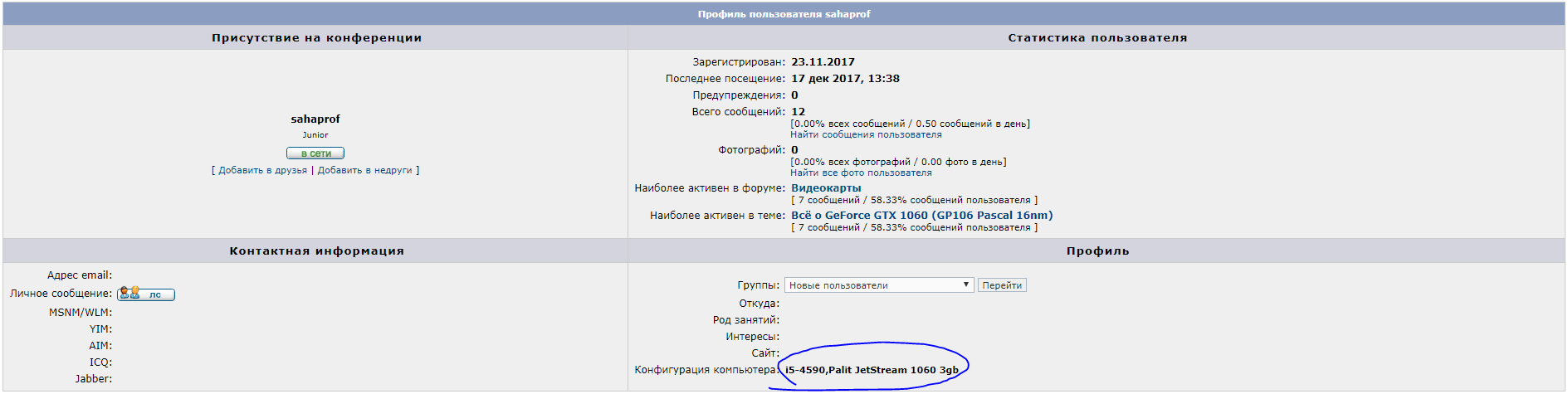Click the 'Jabber:' label
The image size is (1568, 394).
point(94,379)
